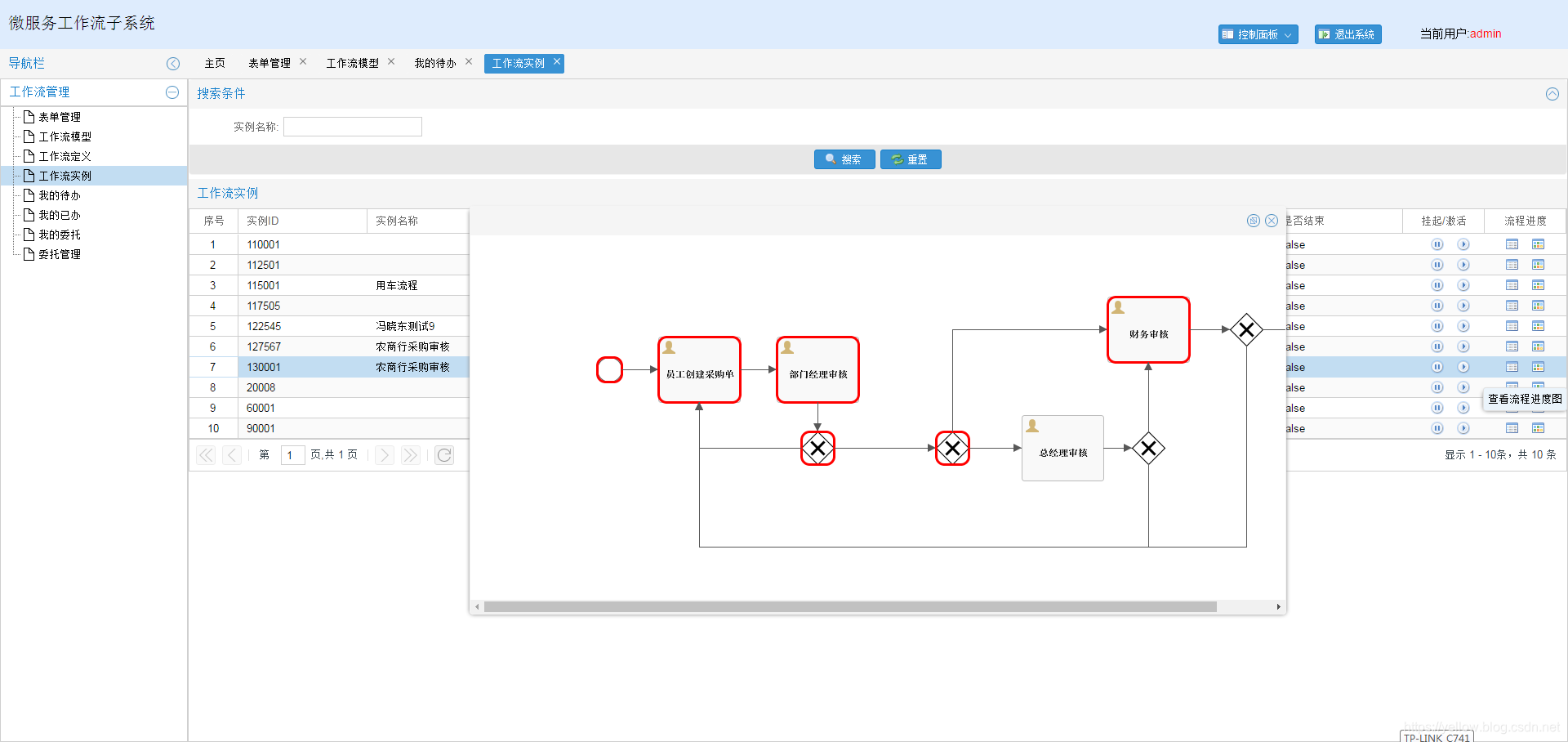
Task: Click the 流程进度 column header
Action: click(1526, 221)
